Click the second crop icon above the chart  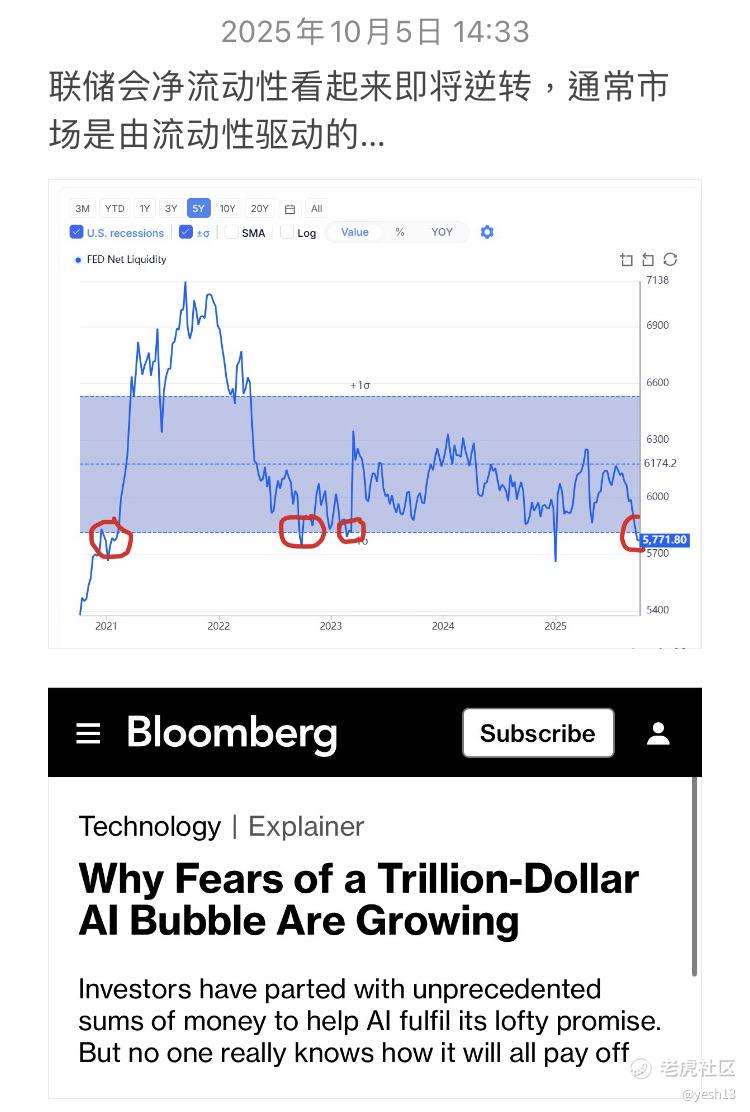(648, 260)
